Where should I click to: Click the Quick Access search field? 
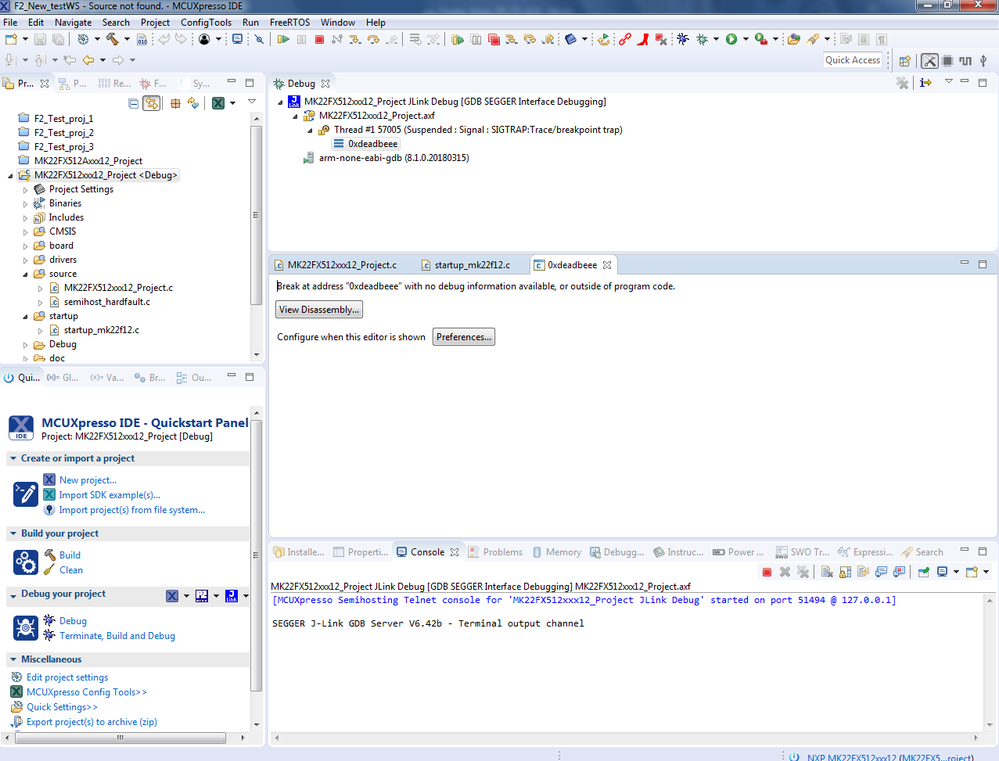pos(852,60)
